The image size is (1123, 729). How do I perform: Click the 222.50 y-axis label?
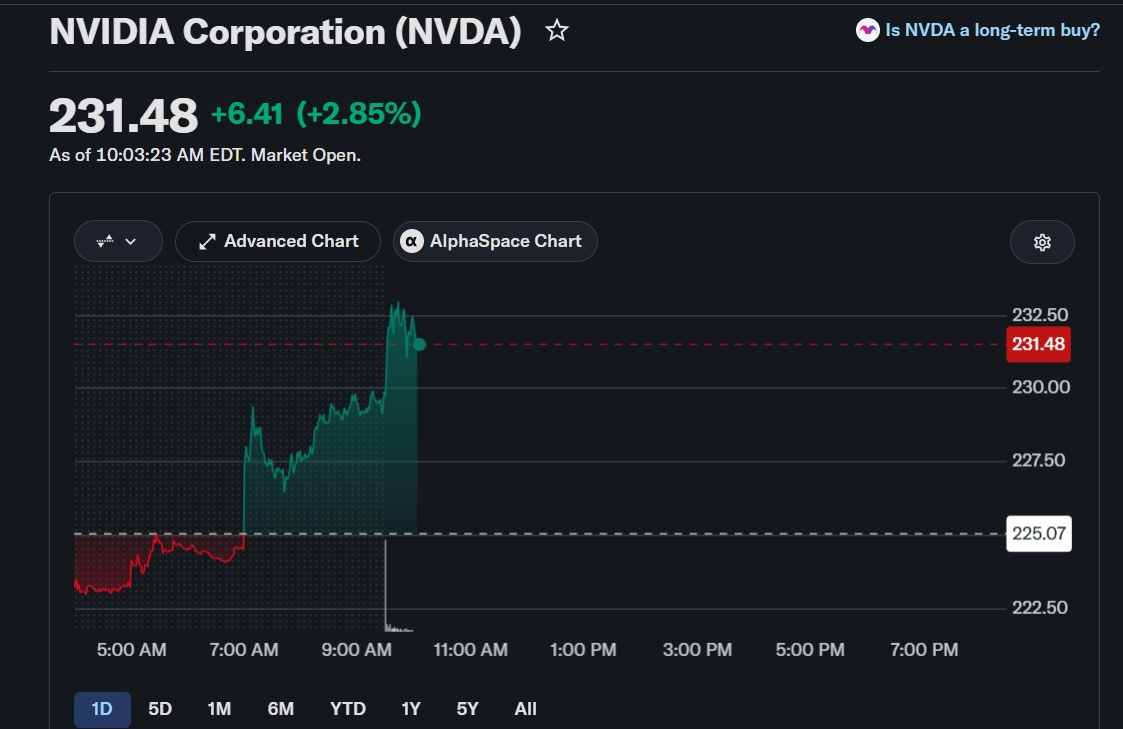1040,608
